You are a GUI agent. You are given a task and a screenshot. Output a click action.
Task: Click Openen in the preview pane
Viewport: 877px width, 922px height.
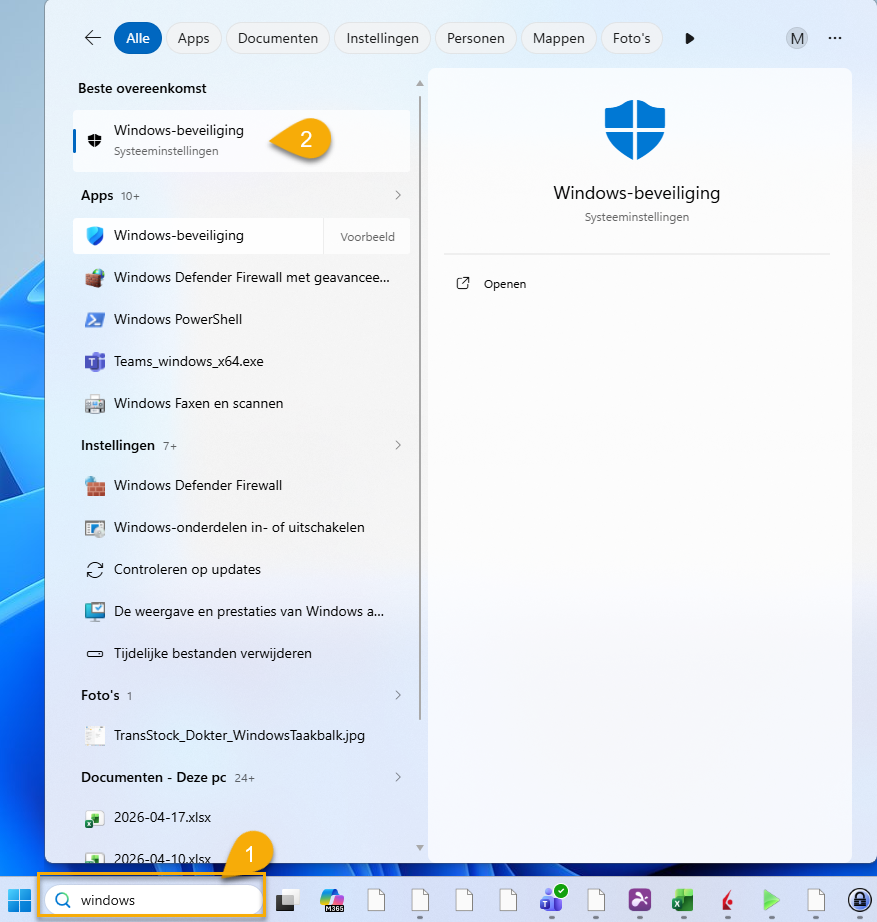coord(505,284)
